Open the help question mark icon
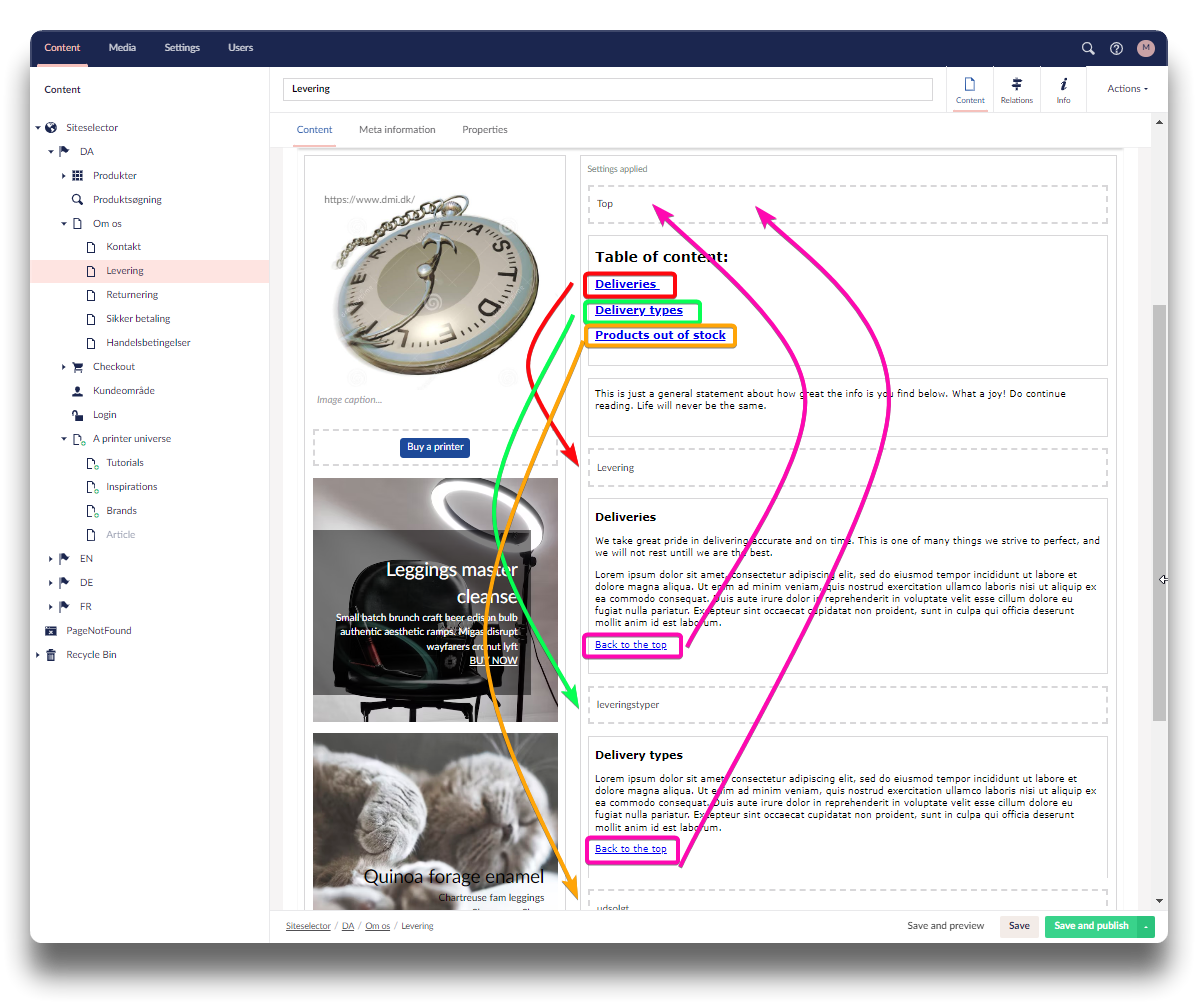Screen dimensions: 1198x1005 click(x=1117, y=48)
